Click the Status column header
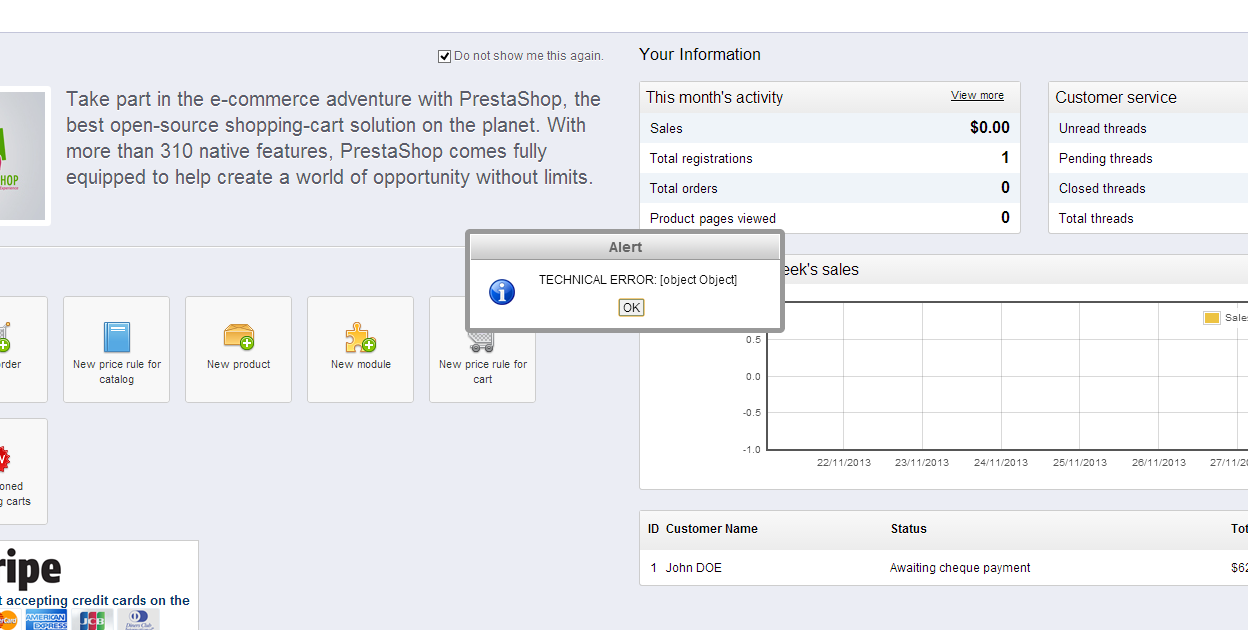This screenshot has width=1248, height=630. [x=909, y=529]
